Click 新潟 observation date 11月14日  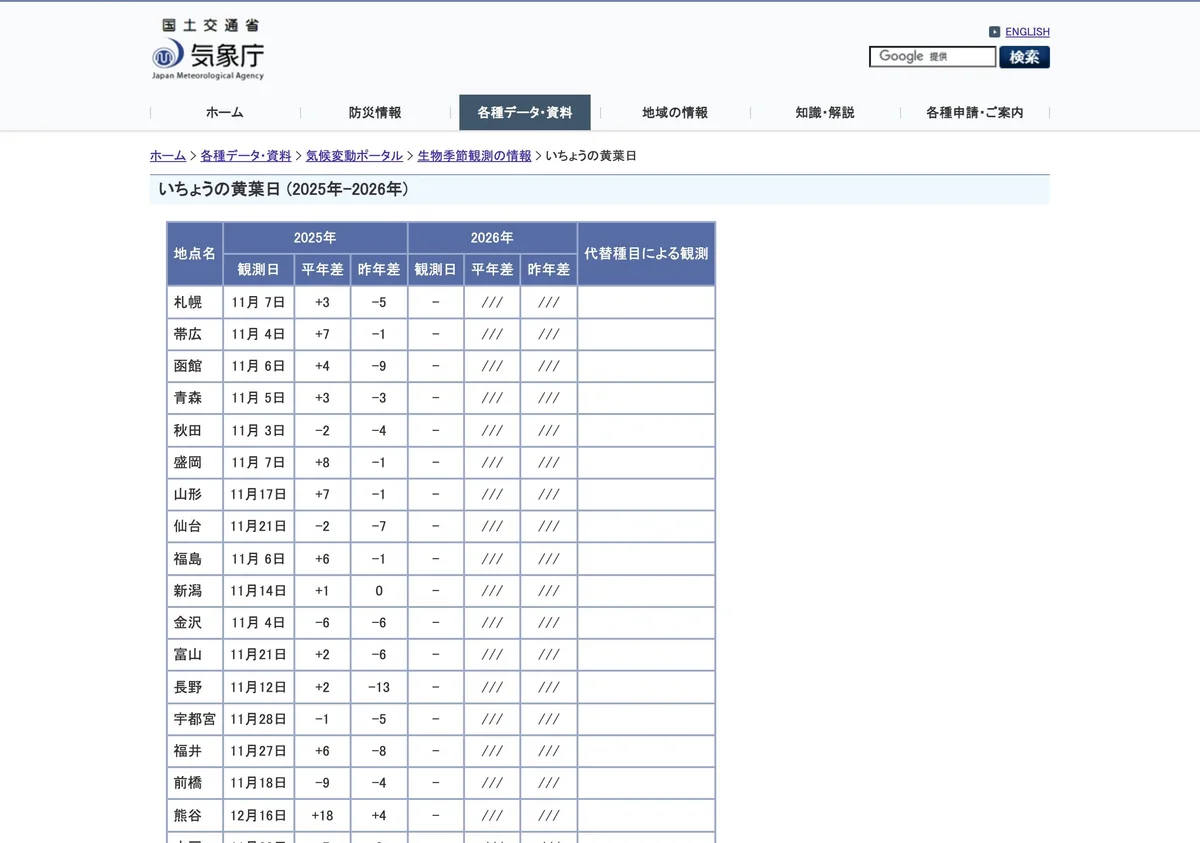(x=258, y=591)
